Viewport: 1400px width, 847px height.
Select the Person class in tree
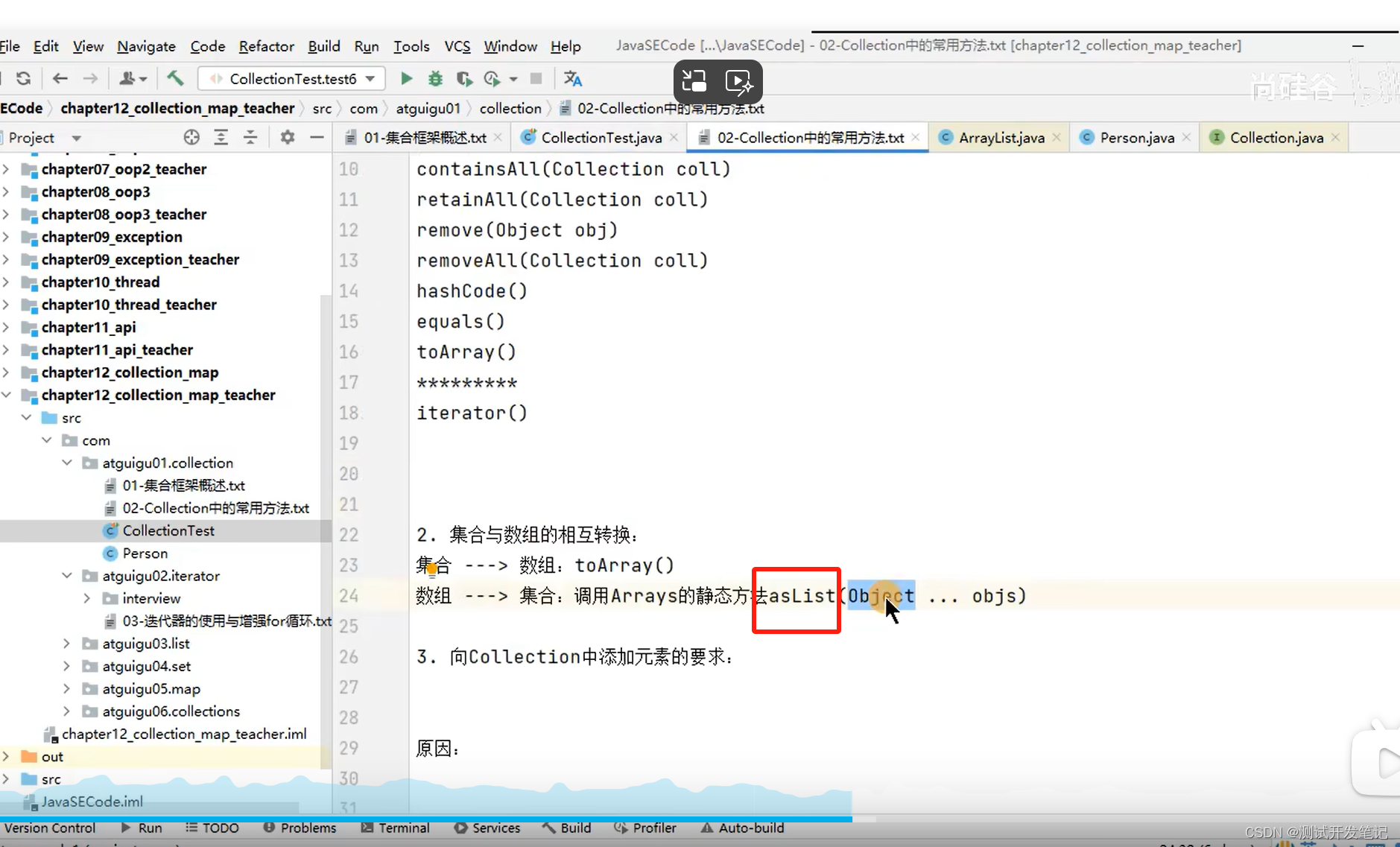[145, 553]
